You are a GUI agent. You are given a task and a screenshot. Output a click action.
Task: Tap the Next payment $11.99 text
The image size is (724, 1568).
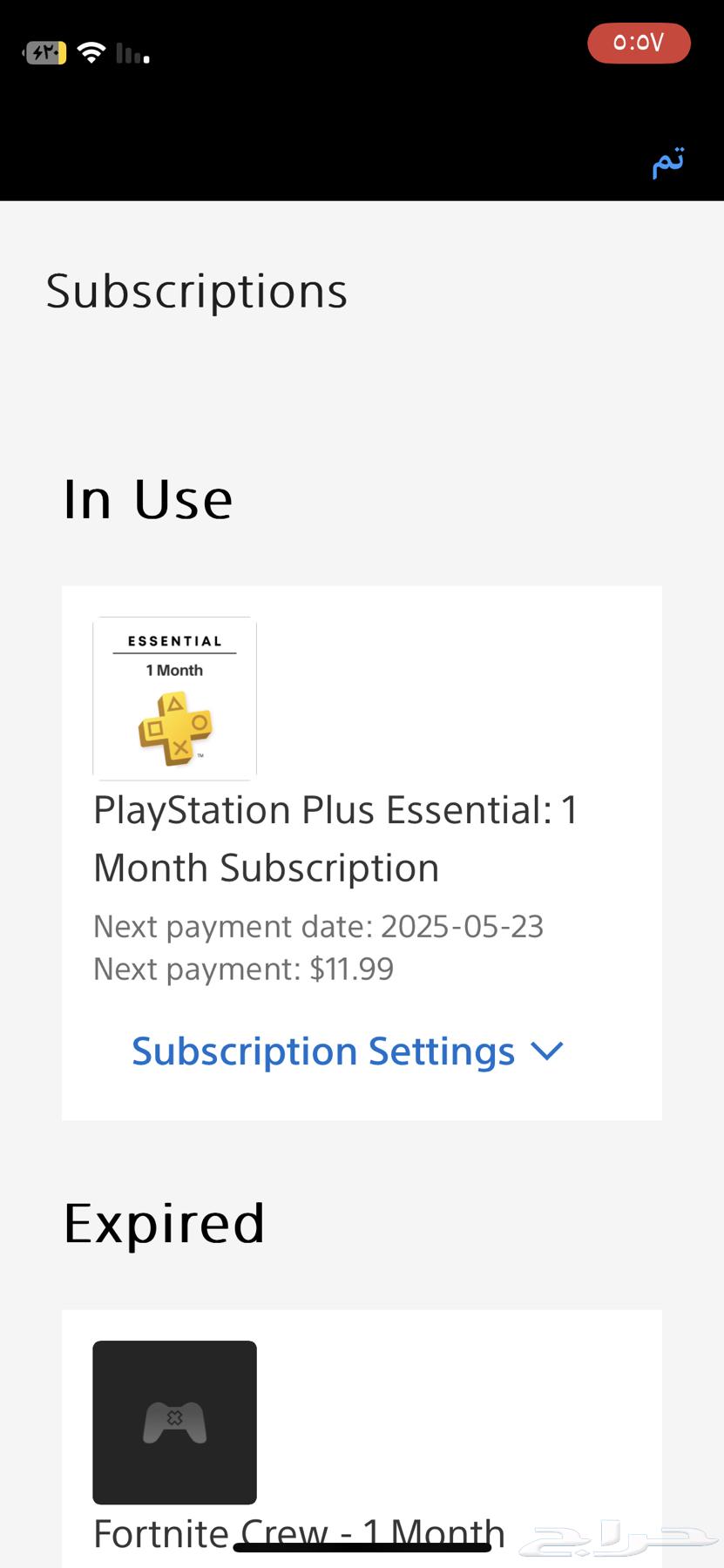[x=243, y=969]
